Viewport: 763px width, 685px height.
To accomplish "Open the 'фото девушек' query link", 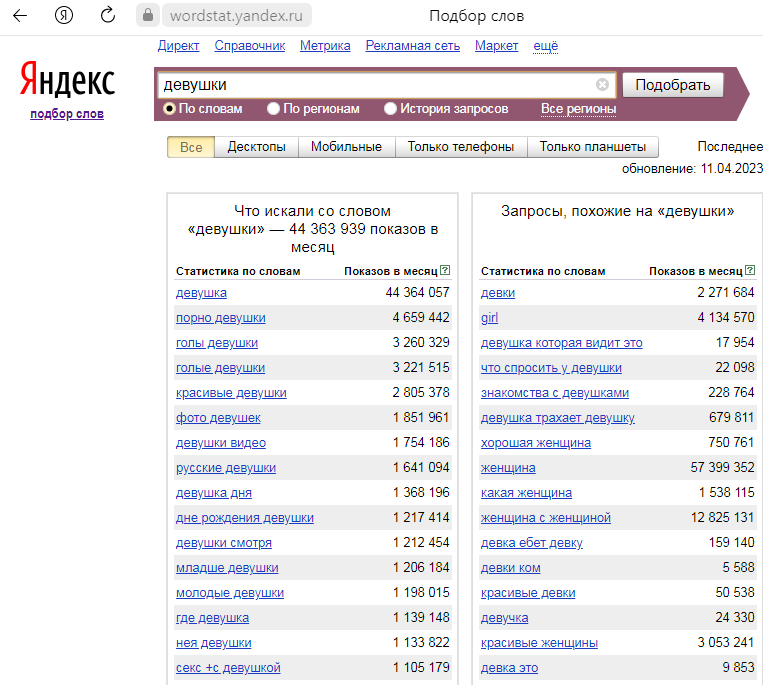I will (x=218, y=418).
